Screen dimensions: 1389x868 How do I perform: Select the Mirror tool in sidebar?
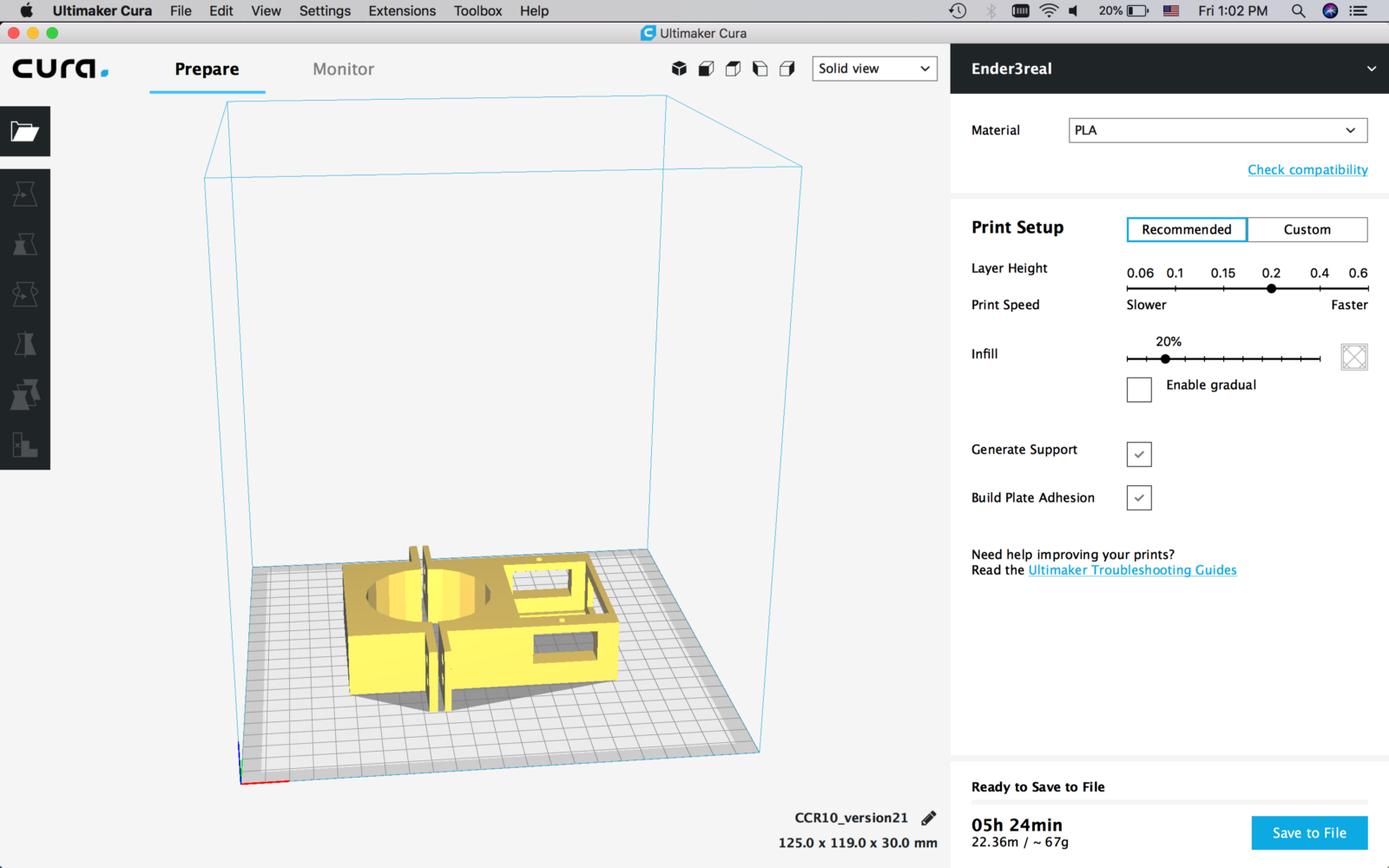24,345
